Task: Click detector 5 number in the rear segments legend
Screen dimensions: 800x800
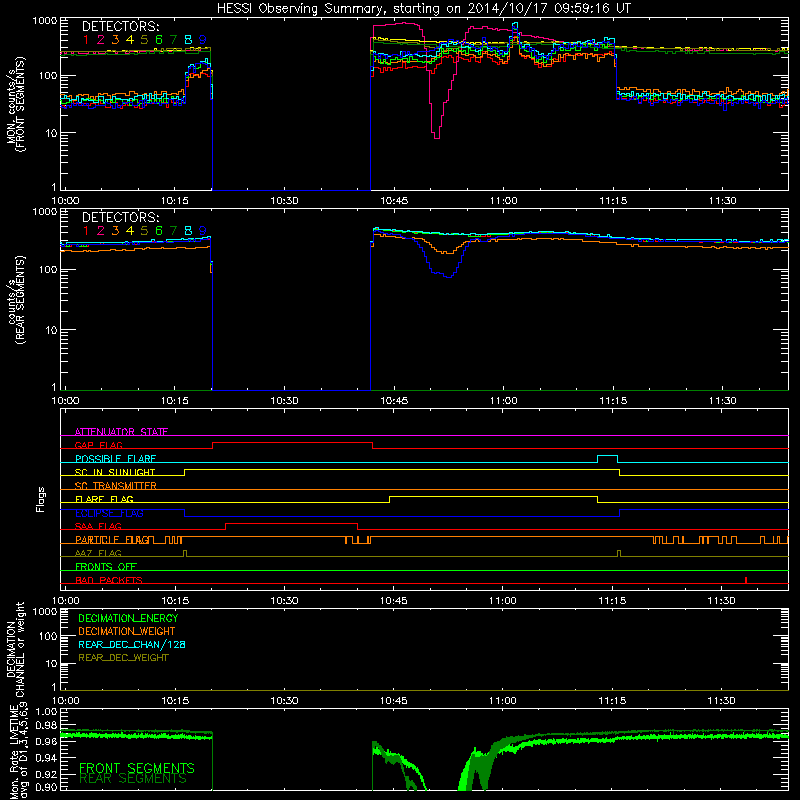Action: point(144,231)
